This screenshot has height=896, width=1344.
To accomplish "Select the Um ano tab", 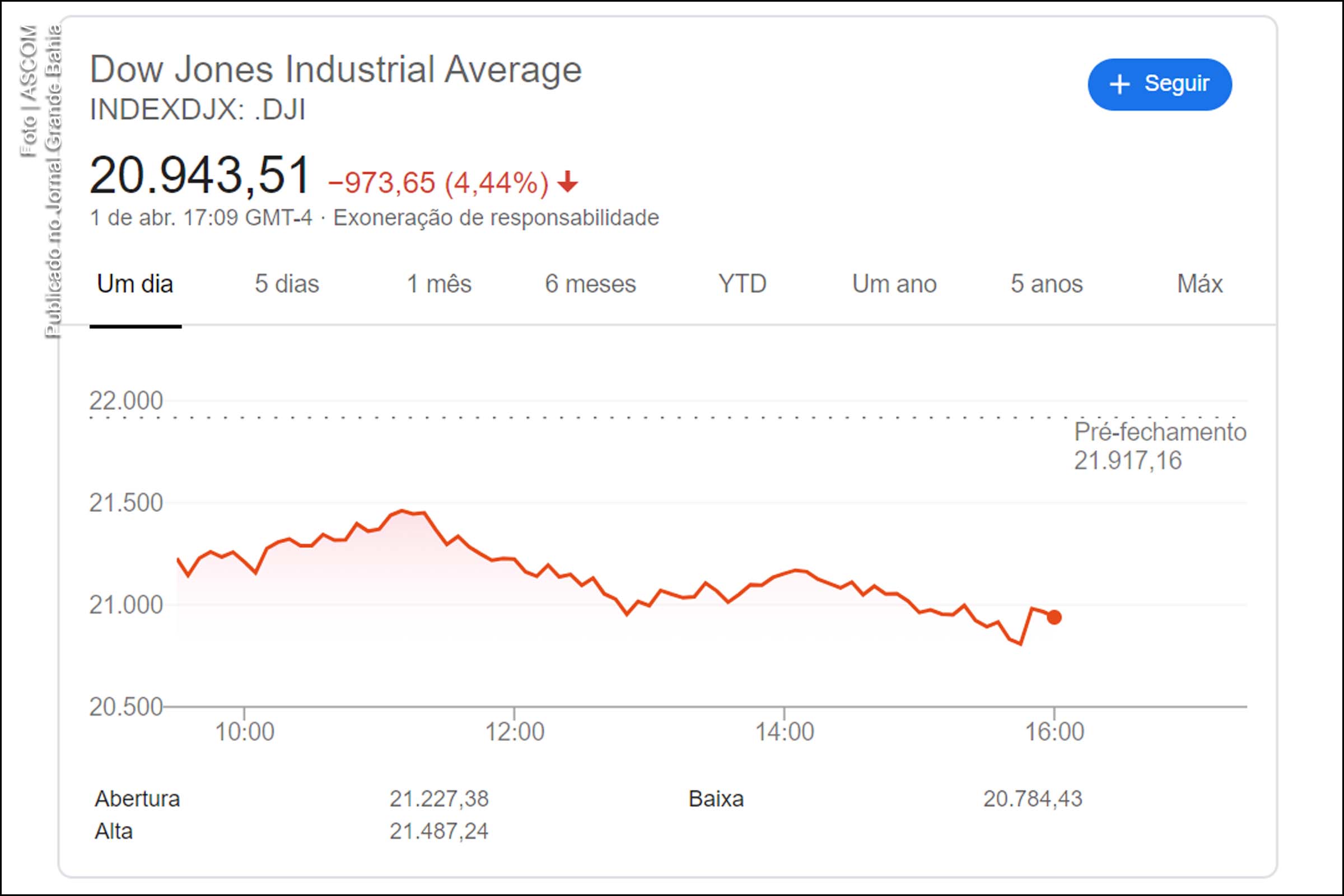I will click(x=893, y=283).
